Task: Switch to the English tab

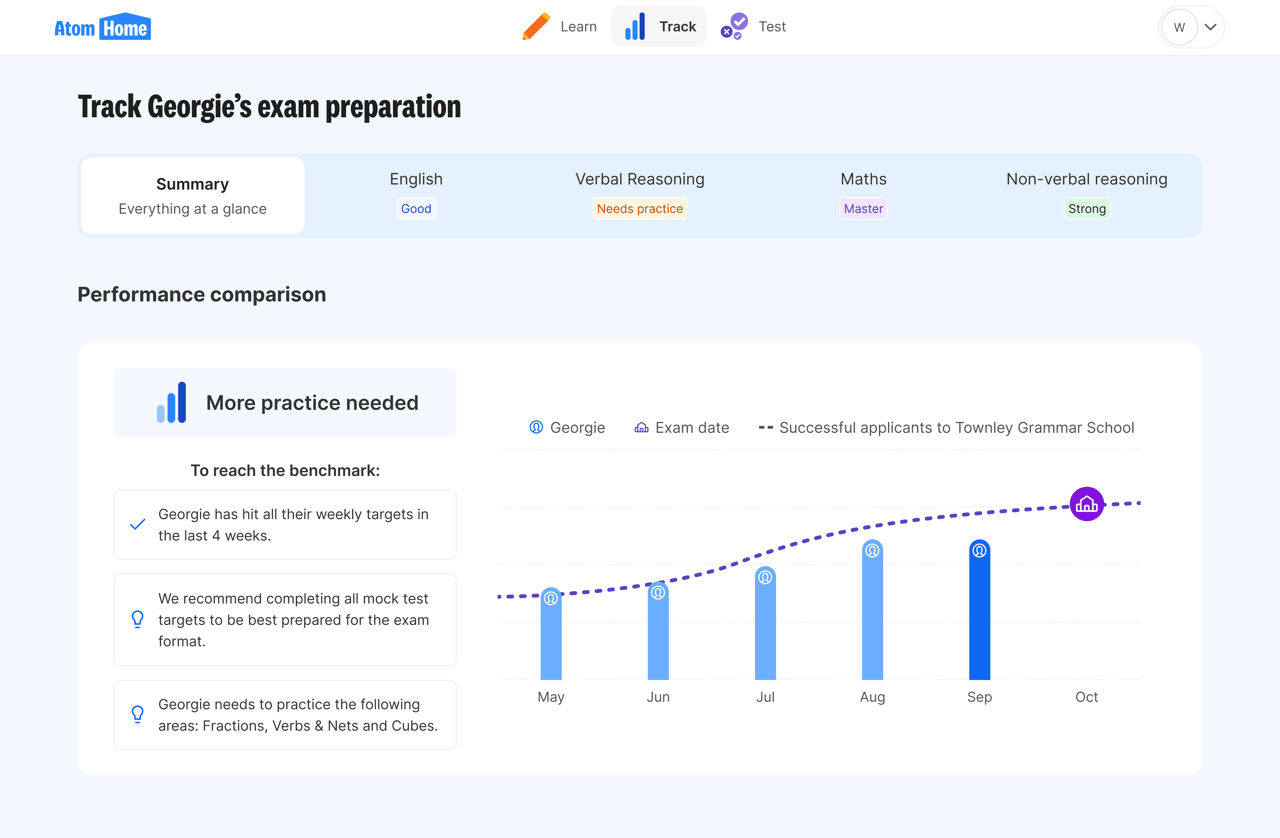Action: [x=416, y=193]
